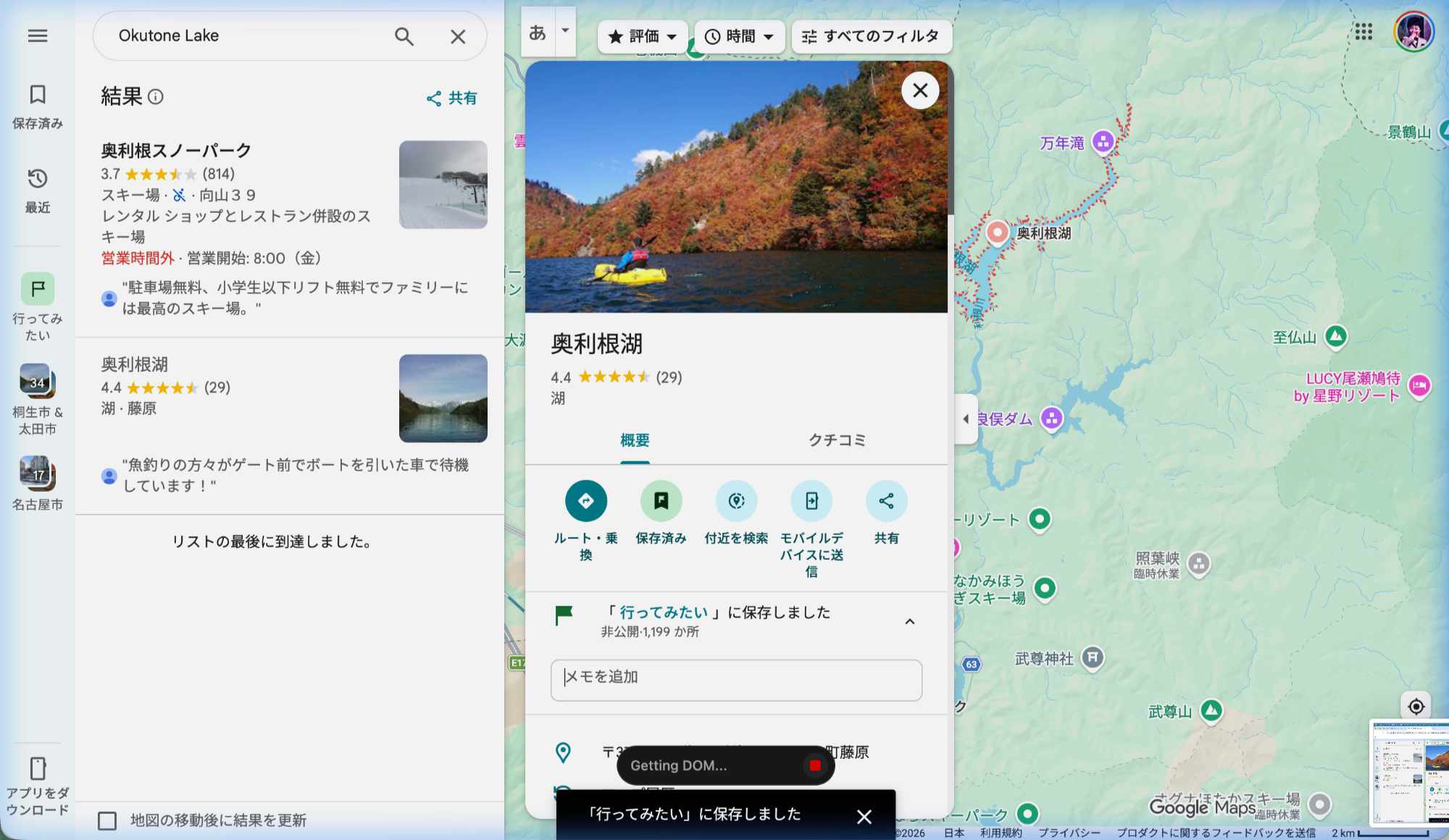Toggle the 保存済み bookmark in place card

pyautogui.click(x=661, y=500)
